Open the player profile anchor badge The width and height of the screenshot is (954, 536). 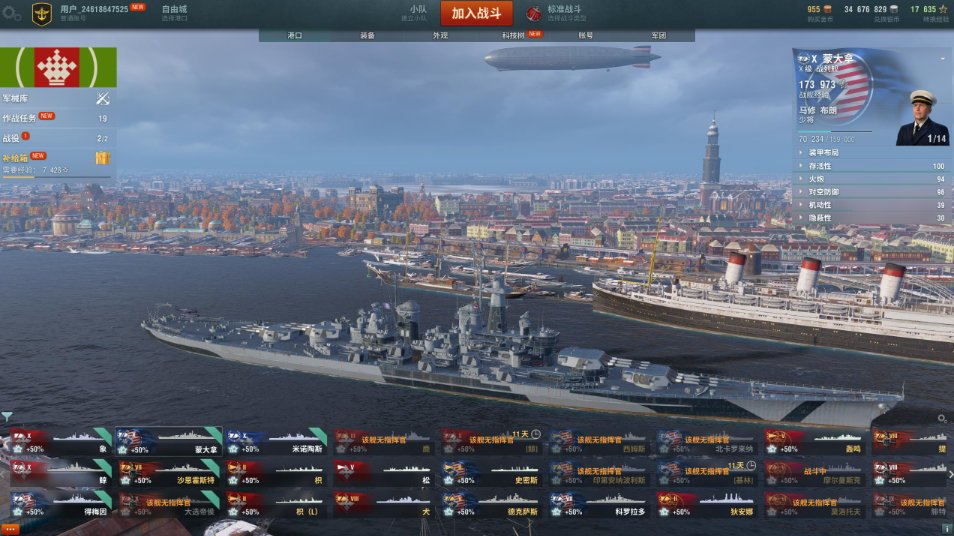pyautogui.click(x=41, y=13)
